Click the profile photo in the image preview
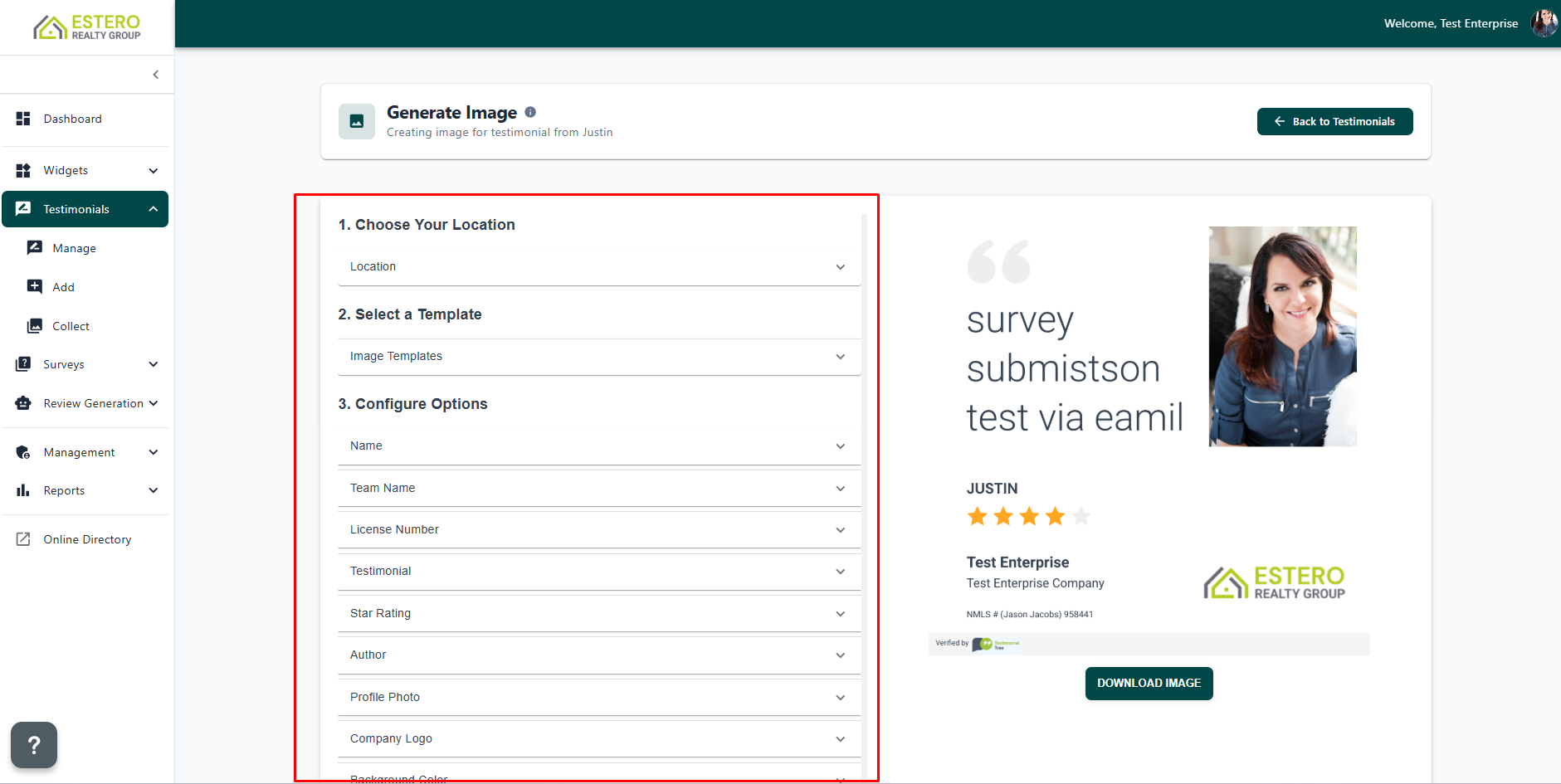The height and width of the screenshot is (784, 1561). click(1282, 337)
